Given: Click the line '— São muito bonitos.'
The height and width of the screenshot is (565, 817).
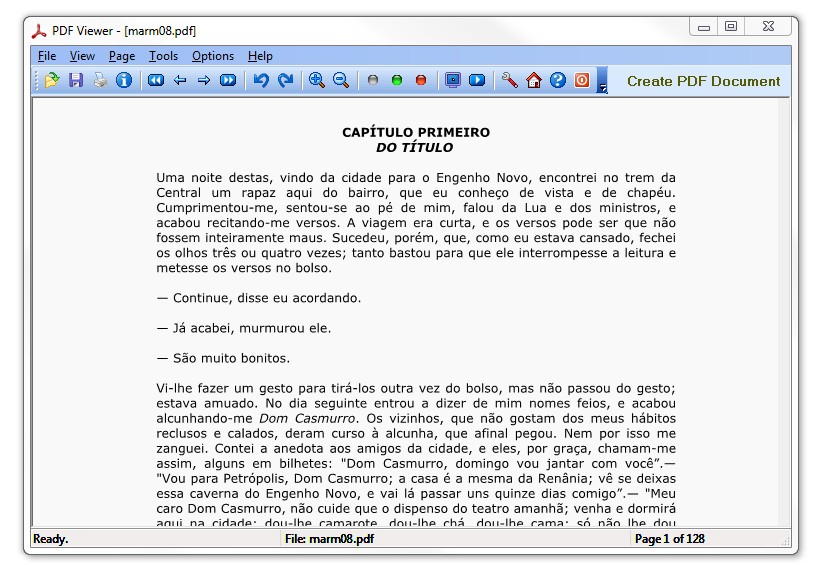Looking at the screenshot, I should point(223,359).
